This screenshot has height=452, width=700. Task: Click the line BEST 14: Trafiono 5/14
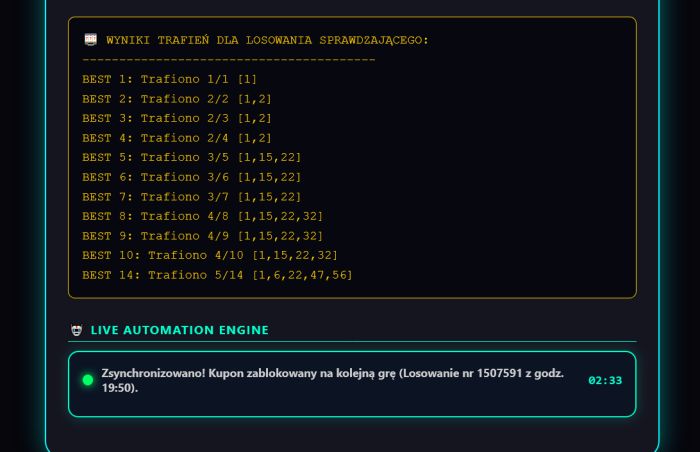pyautogui.click(x=217, y=275)
